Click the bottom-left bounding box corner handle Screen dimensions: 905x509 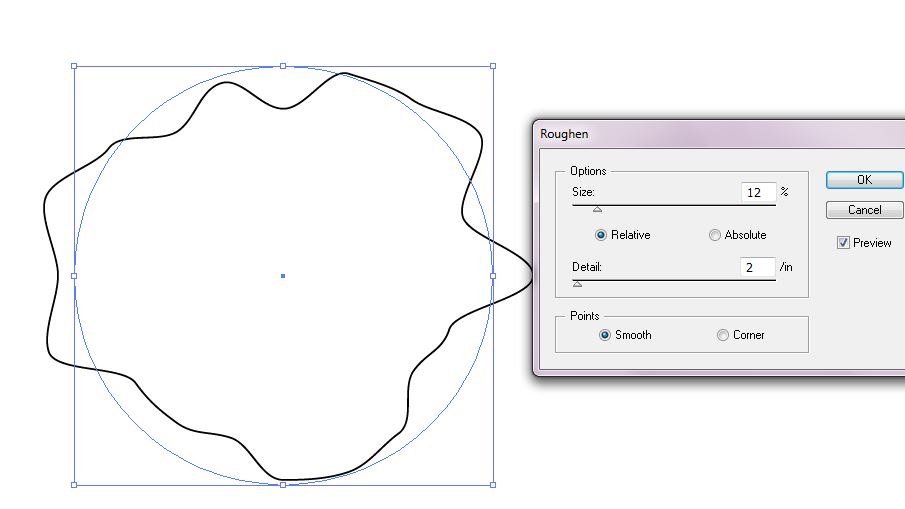(x=74, y=485)
